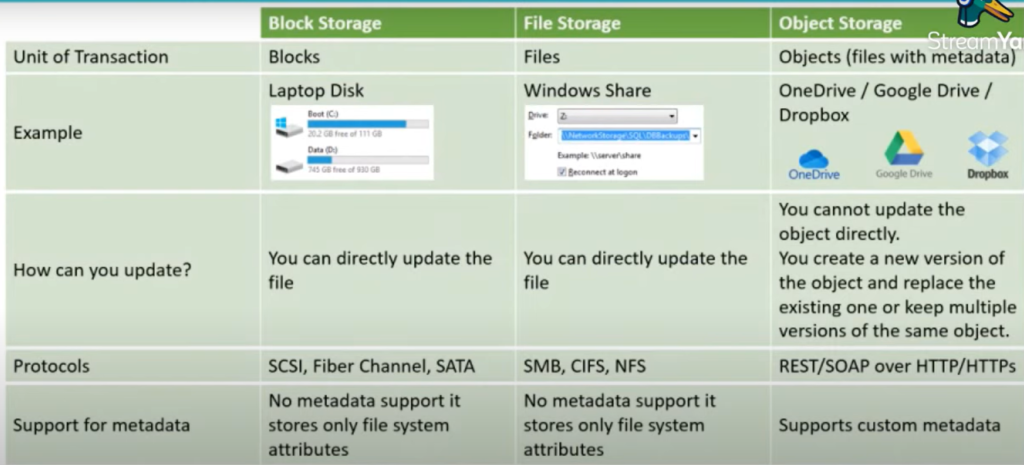Open the Drive Z: dropdown
1024x465 pixels.
tap(617, 116)
